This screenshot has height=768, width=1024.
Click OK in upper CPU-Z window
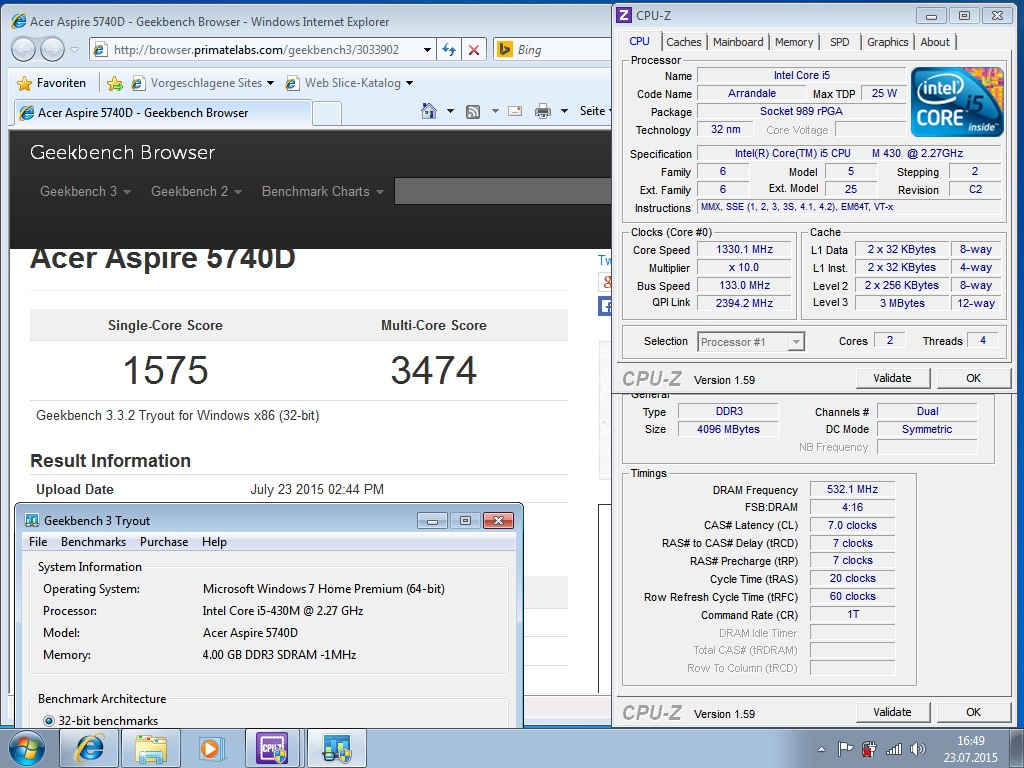(973, 378)
